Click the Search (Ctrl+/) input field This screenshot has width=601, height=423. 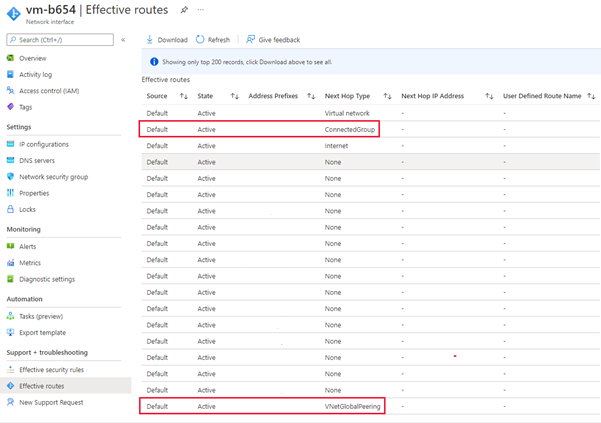tap(58, 40)
